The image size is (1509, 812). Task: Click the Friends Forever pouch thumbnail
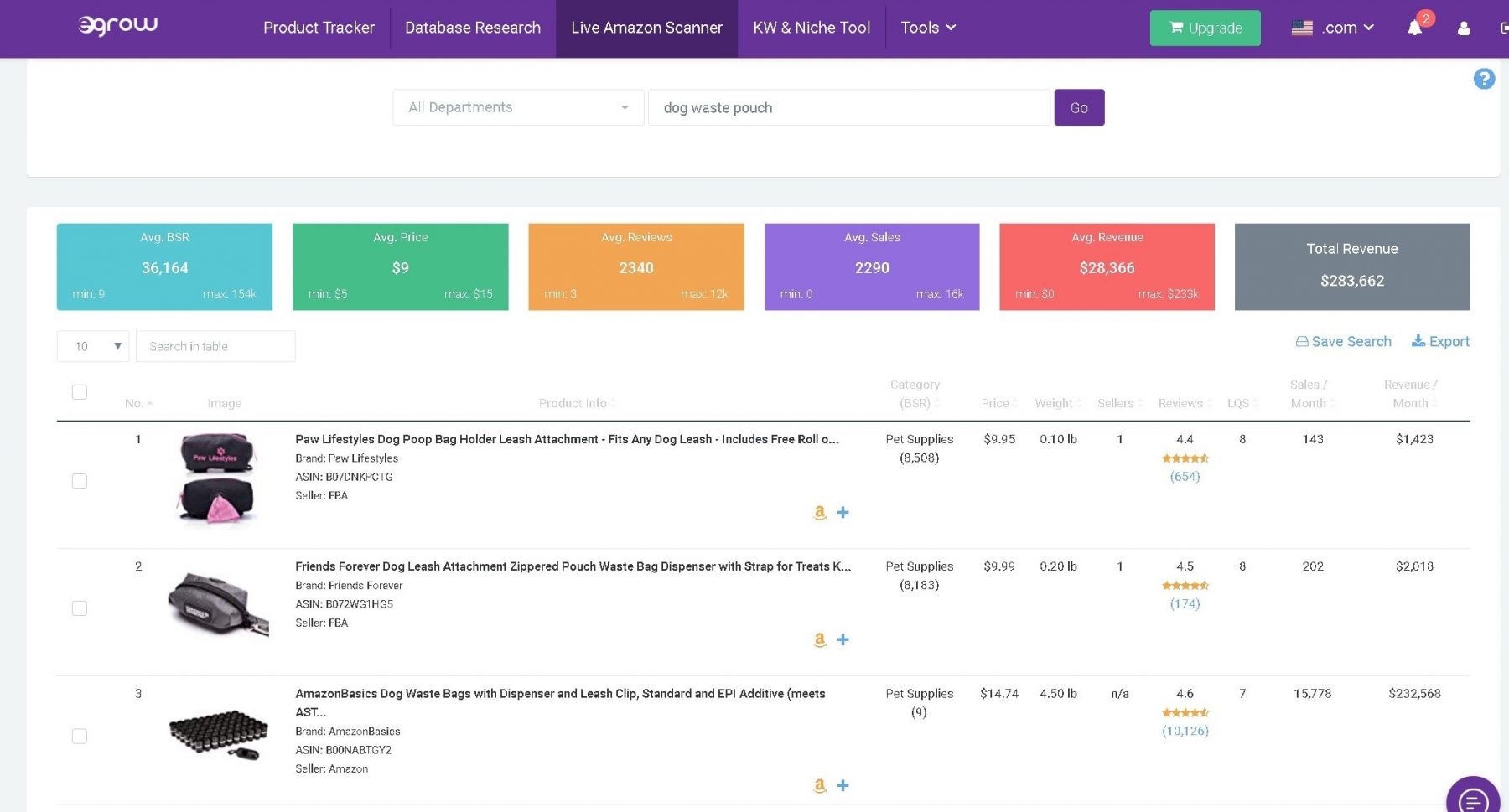(x=218, y=603)
